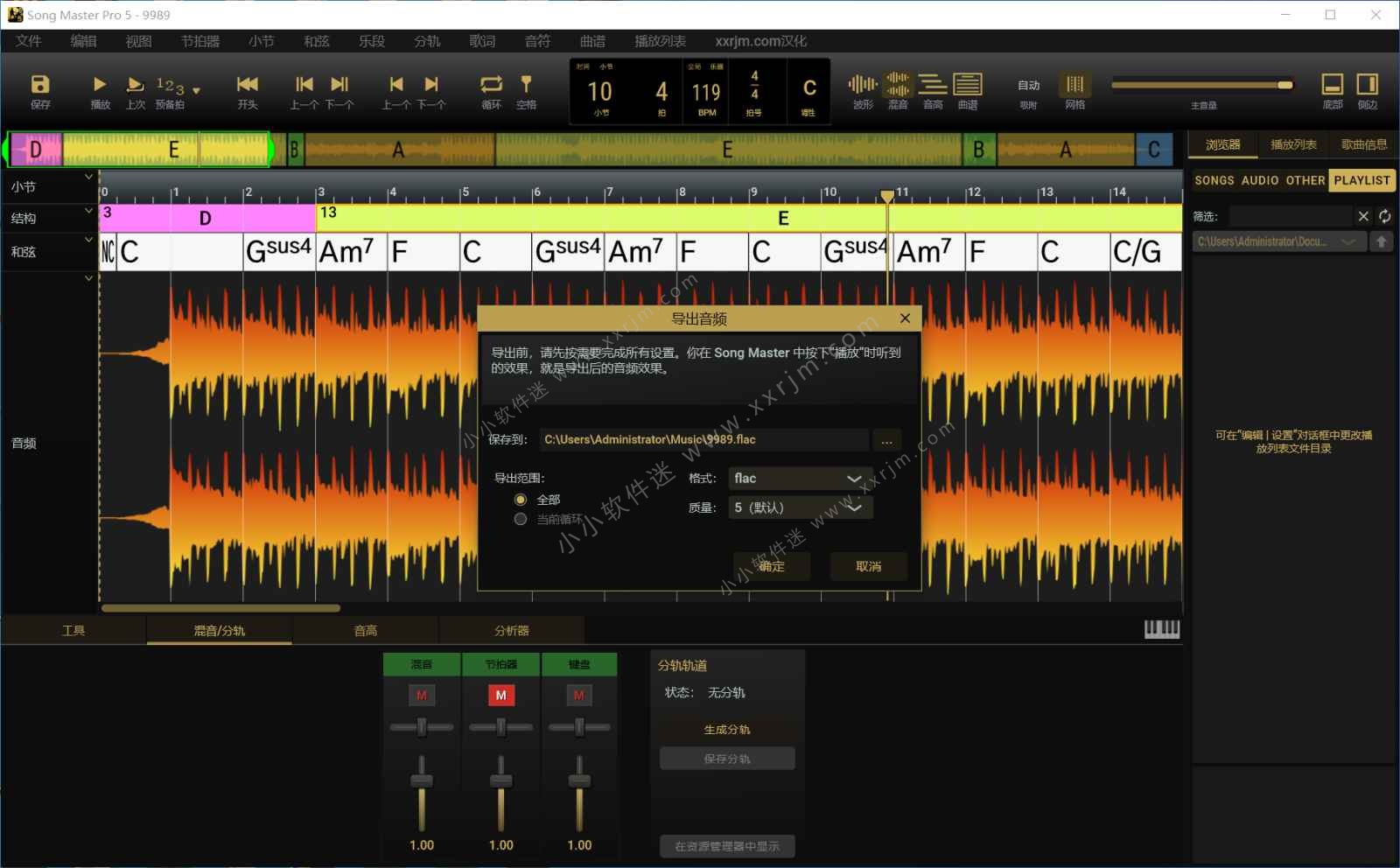The image size is (1400, 868).
Task: Switch to the 工具 bottom tab
Action: pos(73,630)
